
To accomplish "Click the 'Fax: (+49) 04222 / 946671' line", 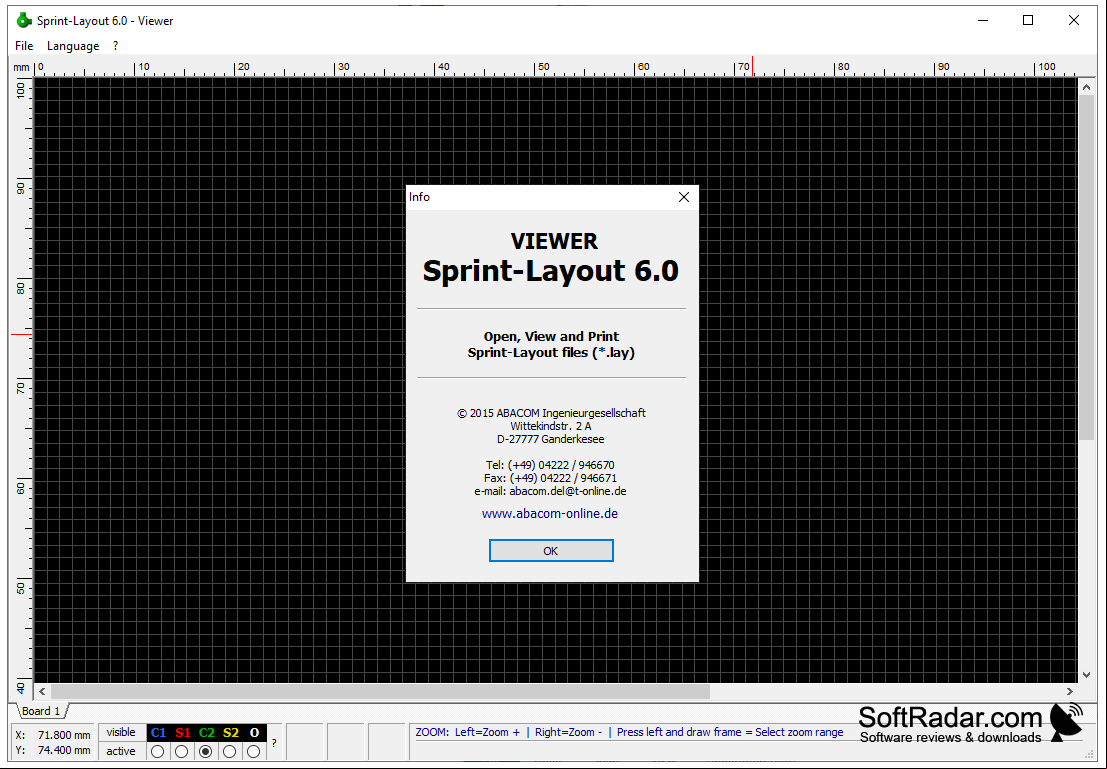I will click(x=550, y=478).
